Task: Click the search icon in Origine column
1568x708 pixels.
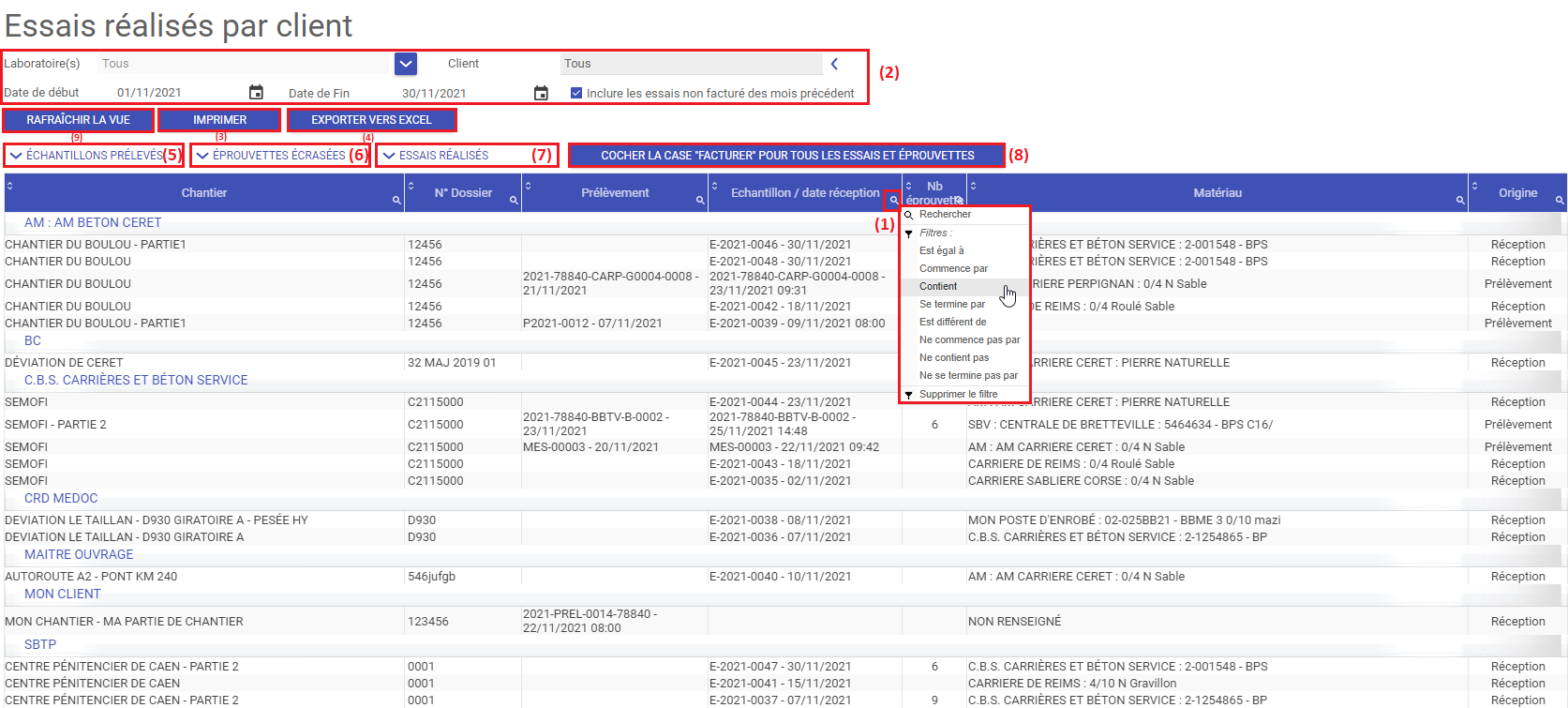Action: tap(1560, 201)
